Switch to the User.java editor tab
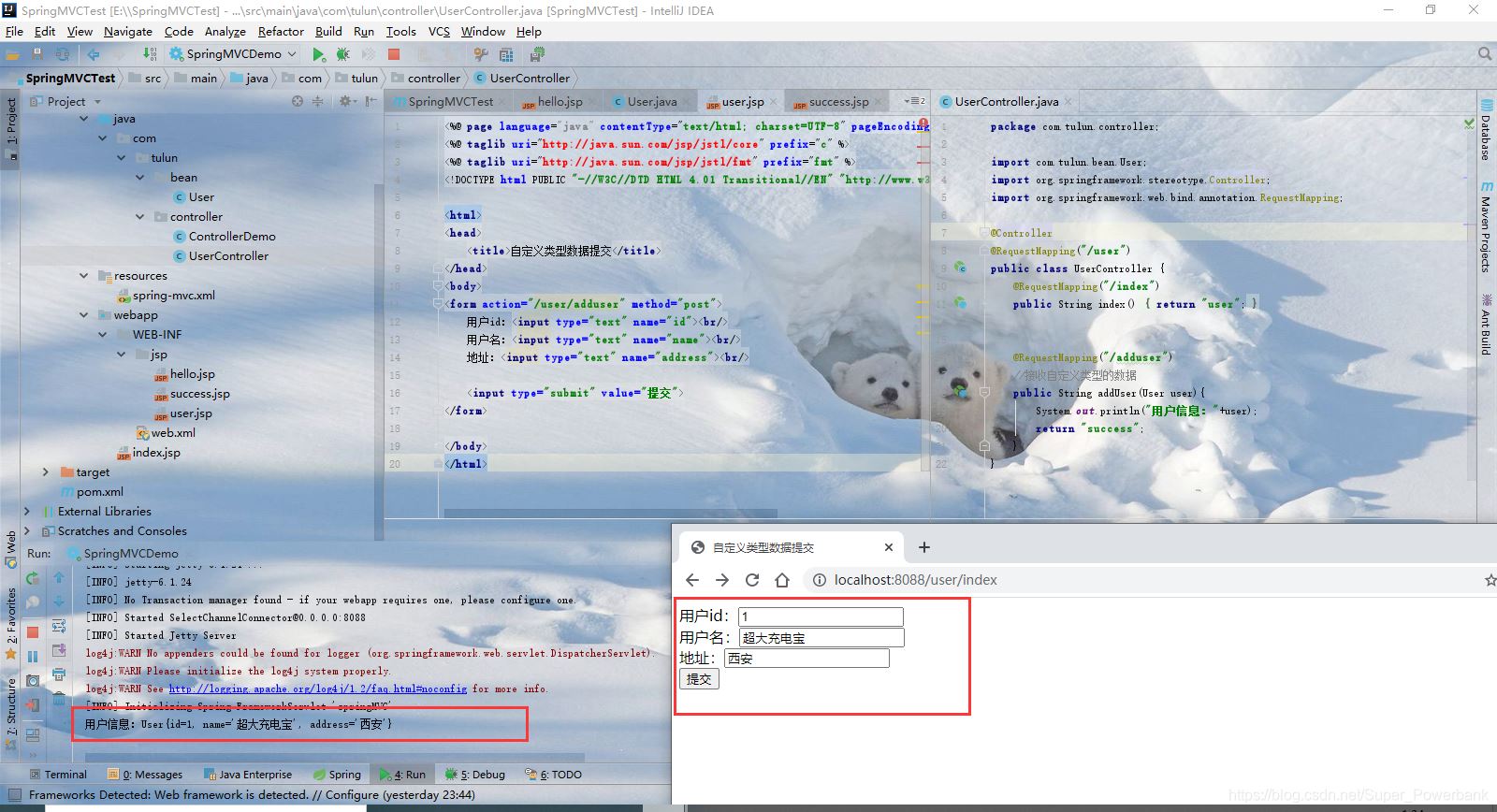Viewport: 1497px width, 812px height. [x=651, y=101]
